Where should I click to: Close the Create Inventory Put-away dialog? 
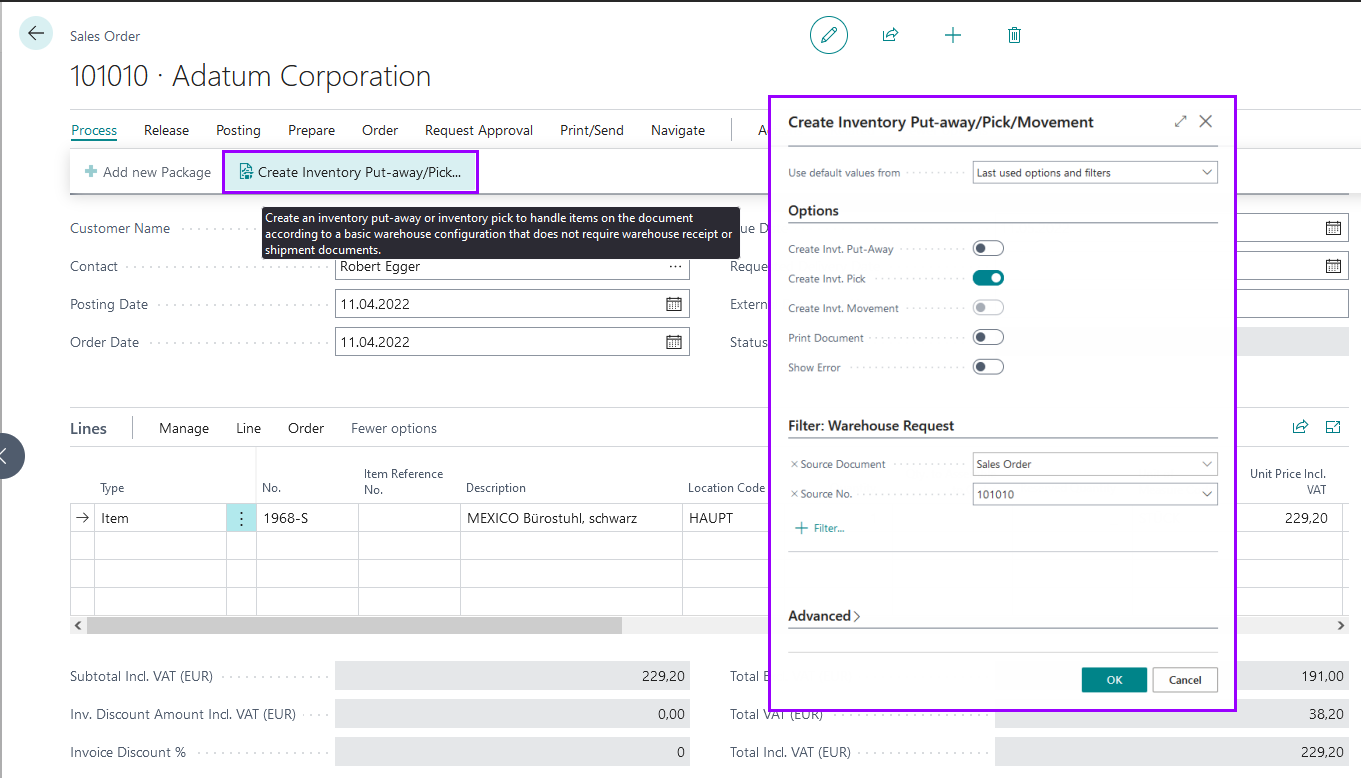(1206, 121)
